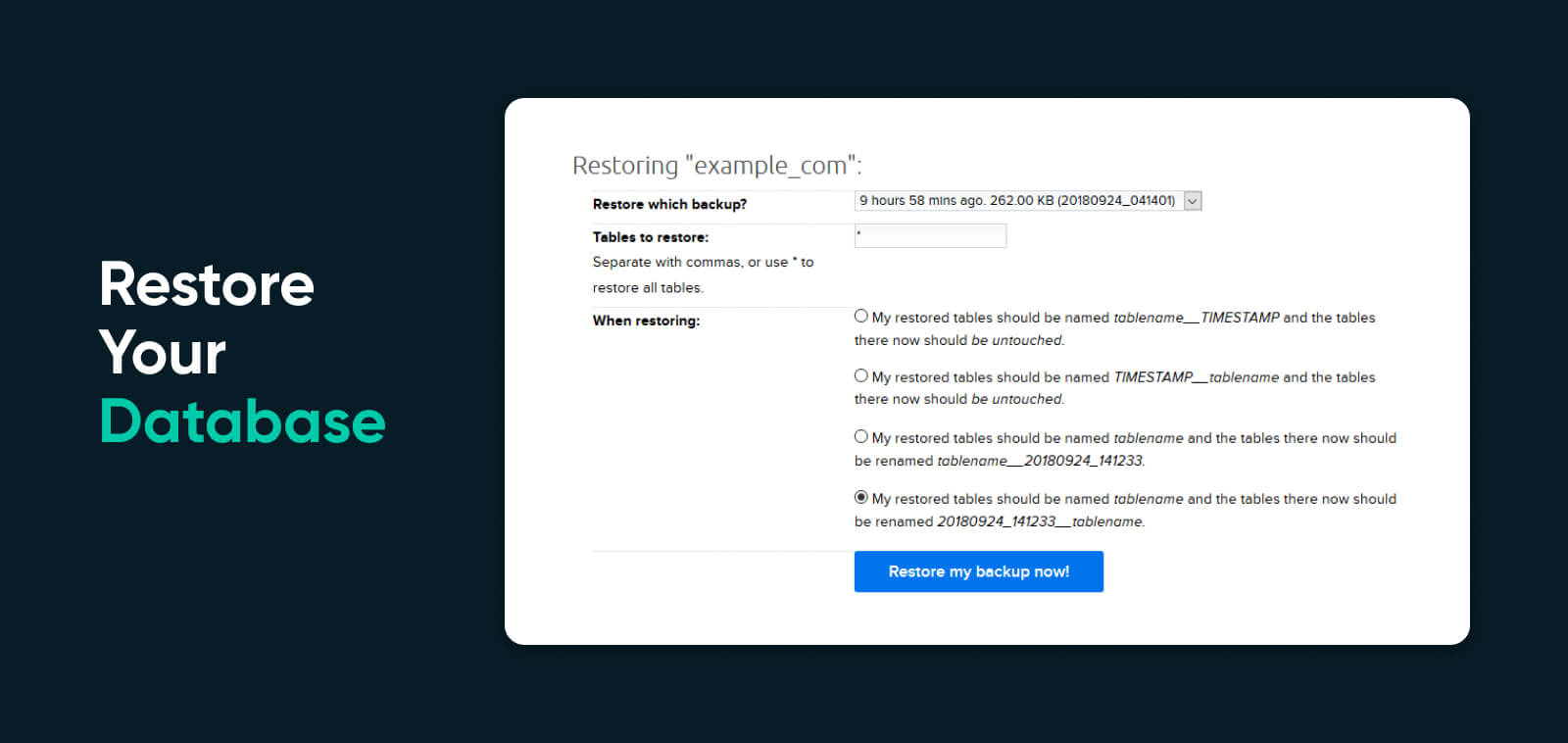Click the arrow on the backup selector
The image size is (1568, 743).
pyautogui.click(x=1193, y=201)
